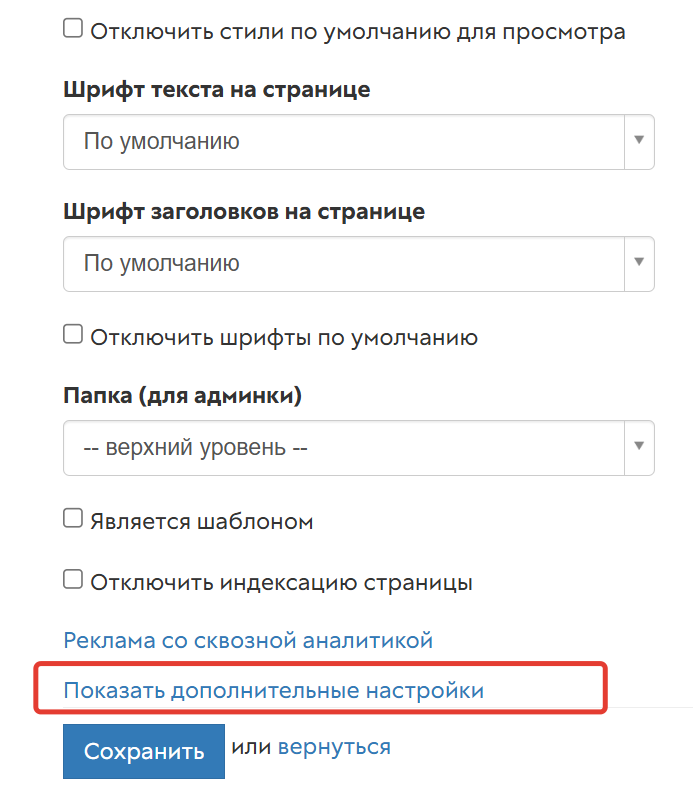The height and width of the screenshot is (807, 693).
Task: Click the 'Отключить шрифты по умолчанию' label text
Action: pos(284,337)
